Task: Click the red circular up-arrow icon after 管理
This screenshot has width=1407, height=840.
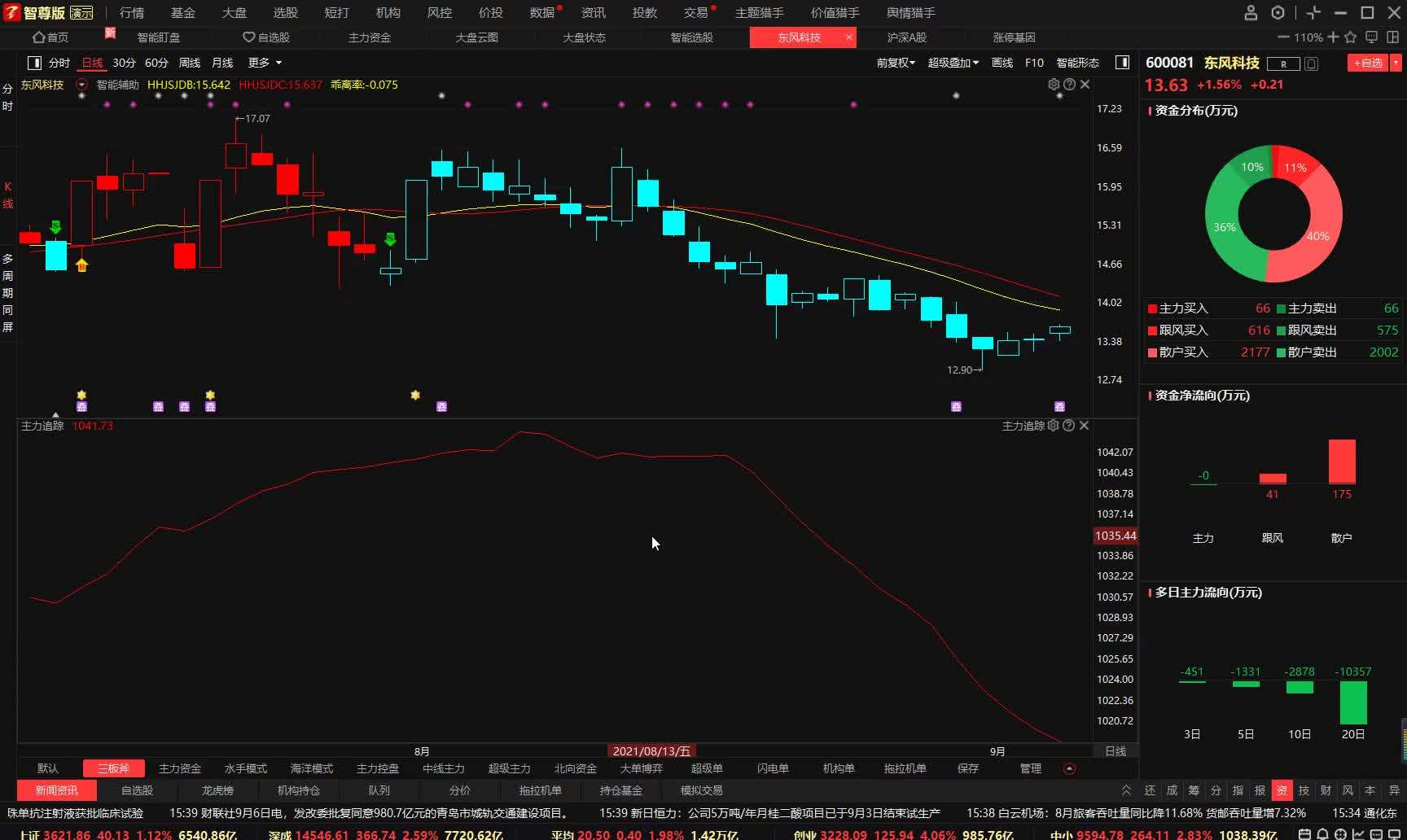Action: (x=1070, y=768)
